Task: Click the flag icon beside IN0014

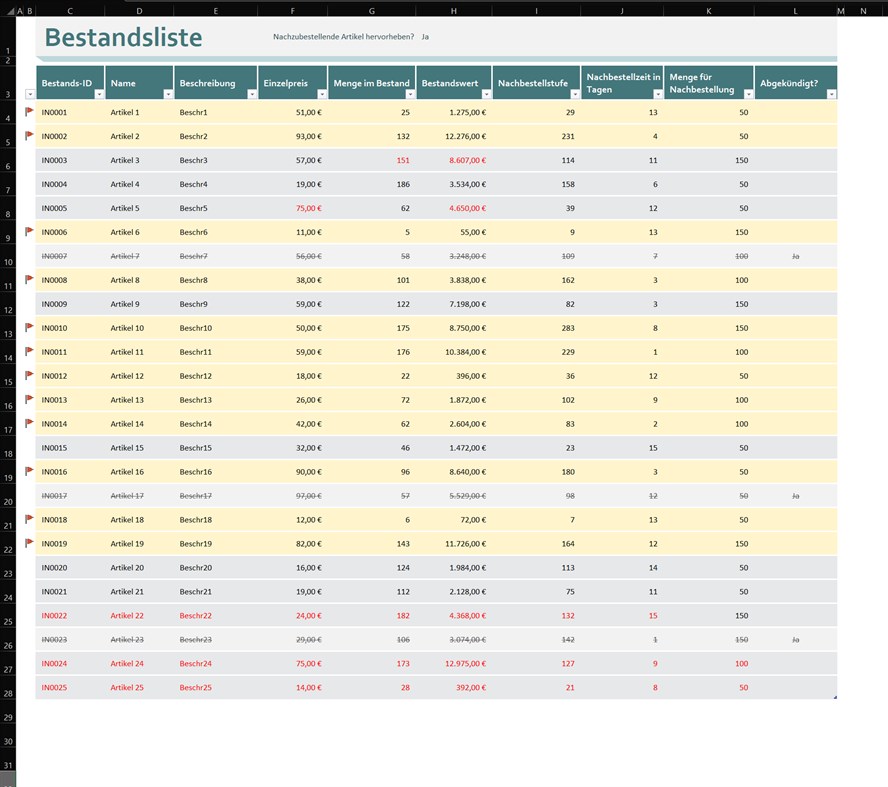Action: coord(29,423)
